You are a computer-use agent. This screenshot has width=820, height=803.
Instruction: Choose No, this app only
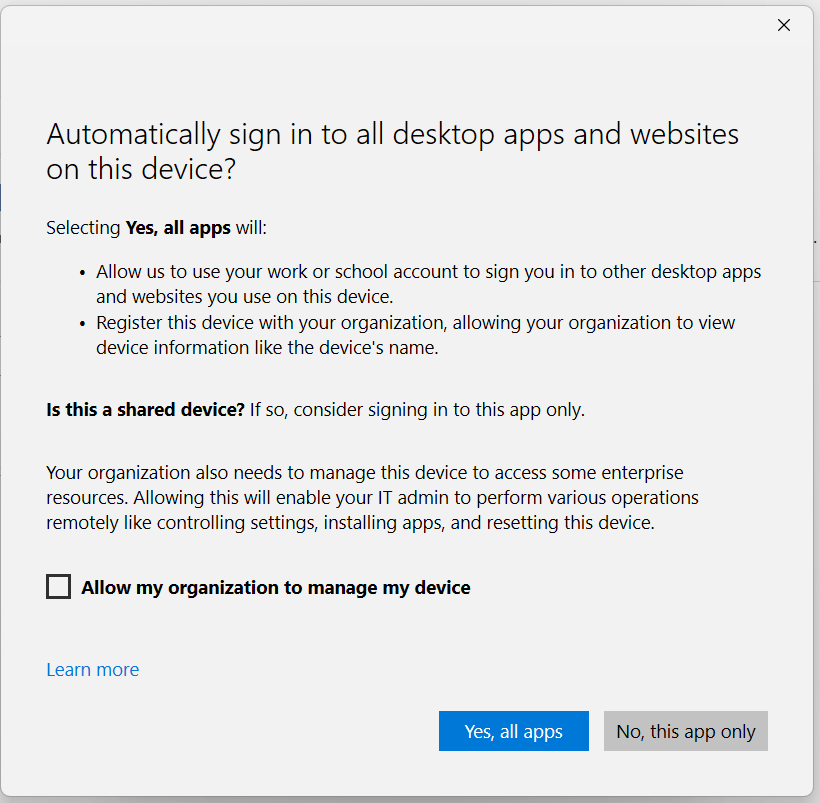pos(686,731)
